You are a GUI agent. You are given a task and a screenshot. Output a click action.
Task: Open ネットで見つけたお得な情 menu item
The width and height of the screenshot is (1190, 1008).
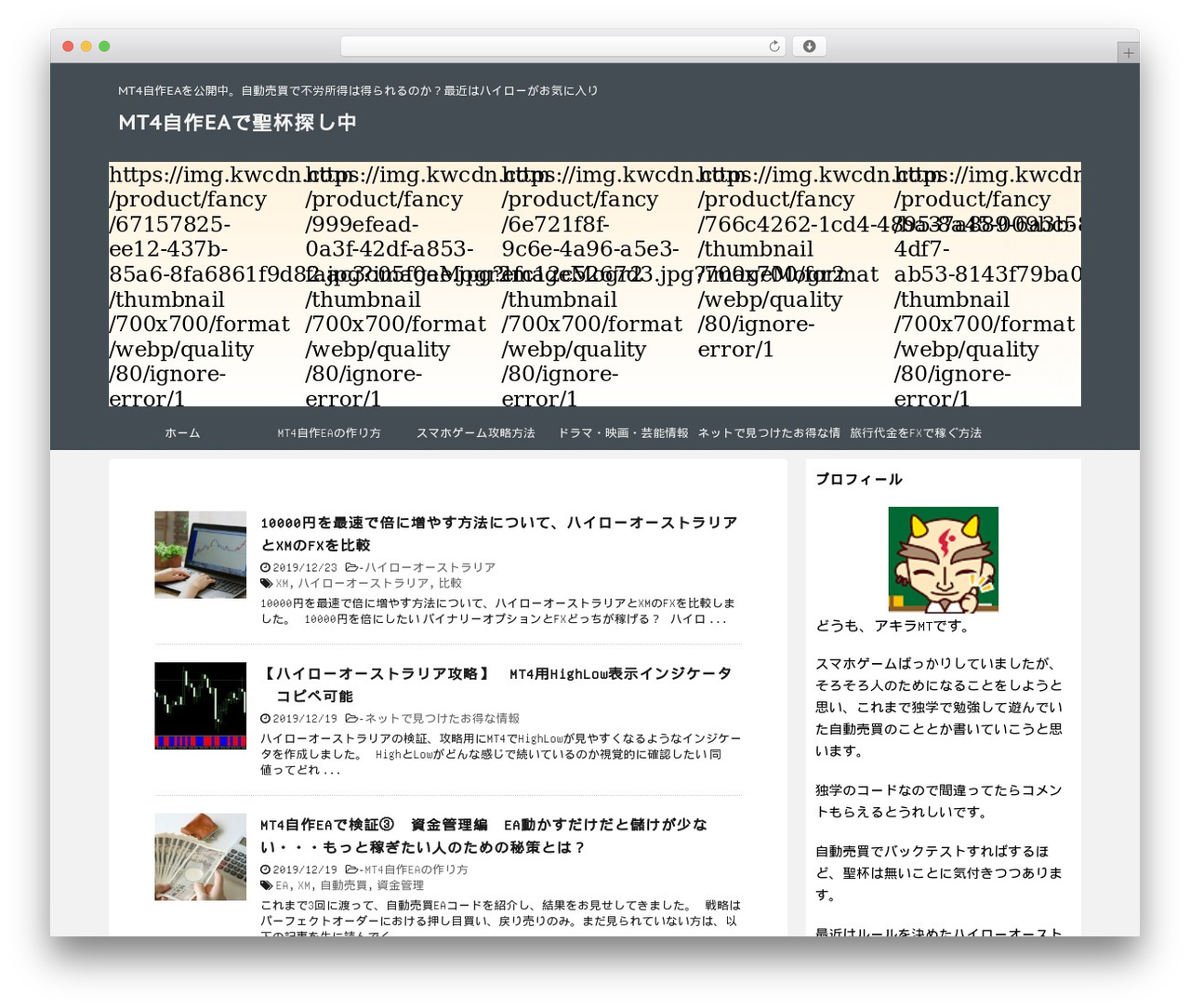pyautogui.click(x=769, y=433)
